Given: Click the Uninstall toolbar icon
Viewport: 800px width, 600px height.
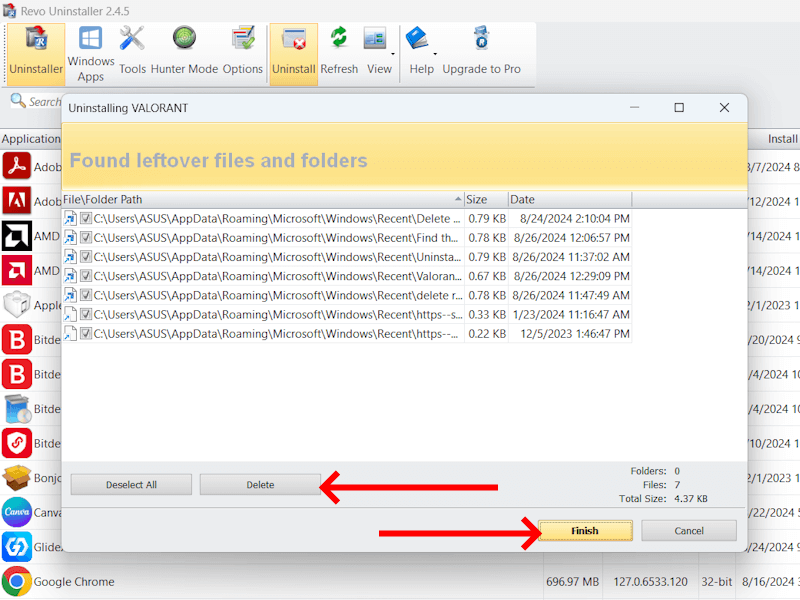Looking at the screenshot, I should tap(293, 50).
